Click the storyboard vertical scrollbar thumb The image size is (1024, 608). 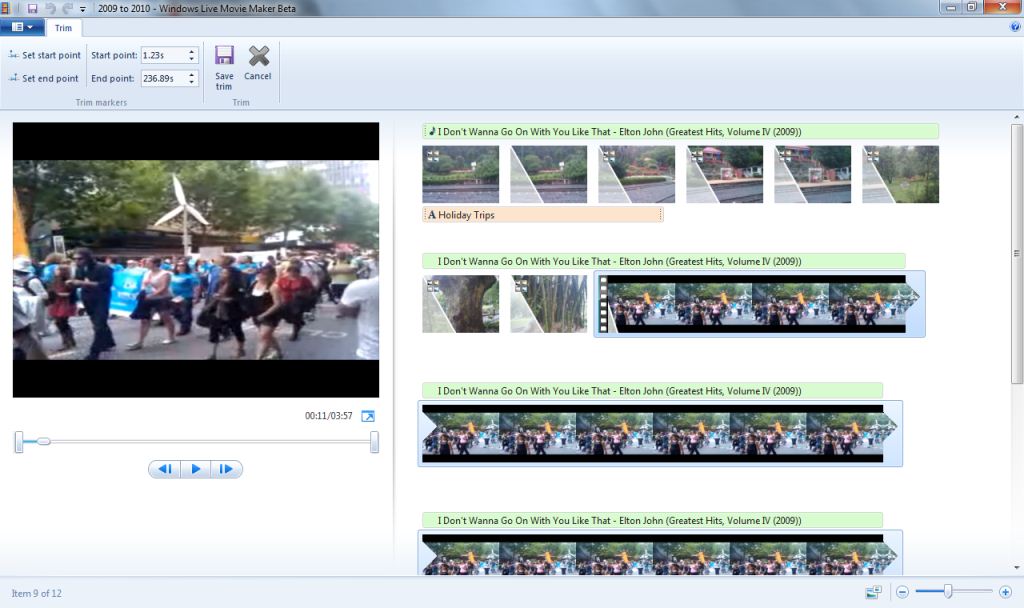coord(1016,253)
